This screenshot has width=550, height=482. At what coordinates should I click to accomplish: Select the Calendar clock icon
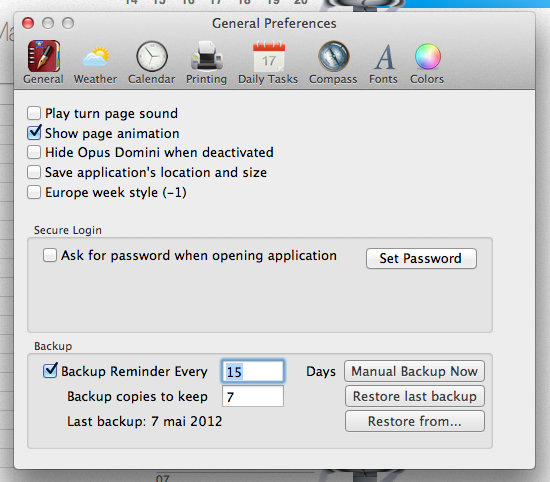[152, 56]
